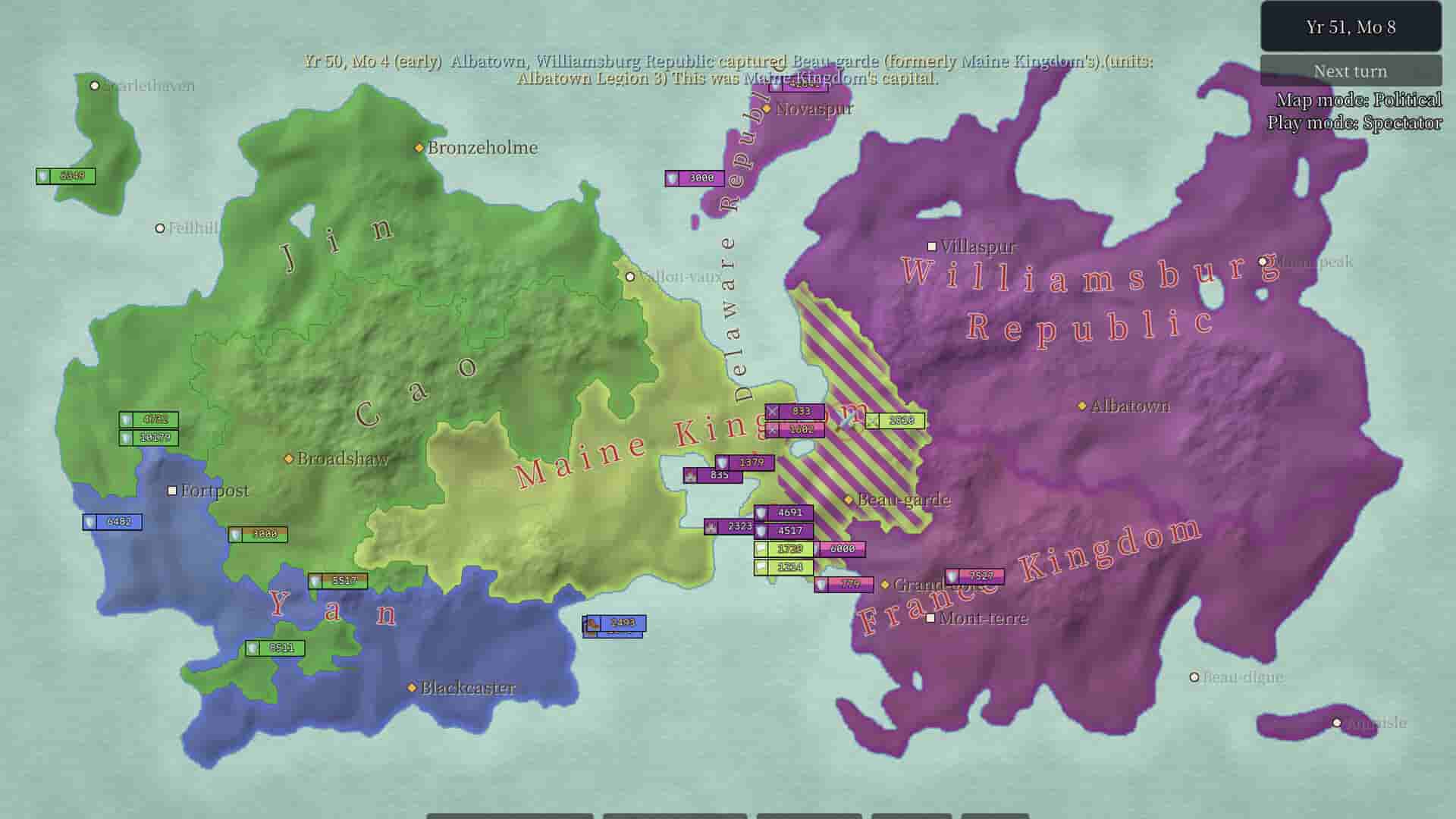This screenshot has height=819, width=1456.
Task: Select the purple 833 army badge
Action: [x=794, y=411]
